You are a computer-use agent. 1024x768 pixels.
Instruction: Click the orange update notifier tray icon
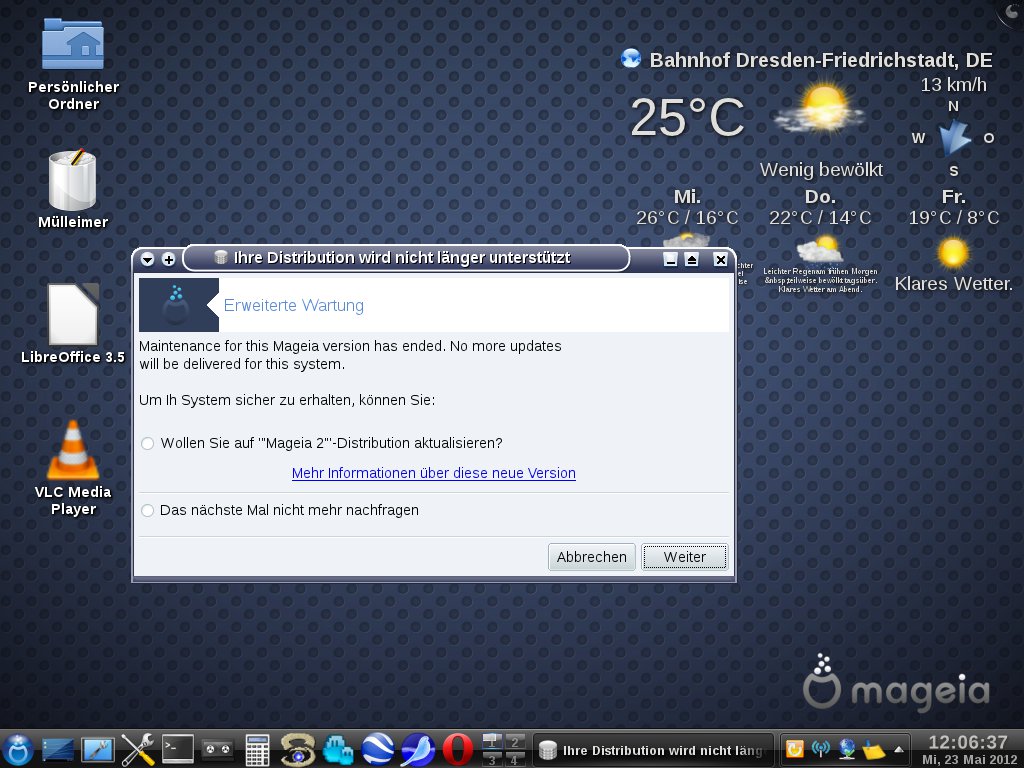[x=794, y=749]
